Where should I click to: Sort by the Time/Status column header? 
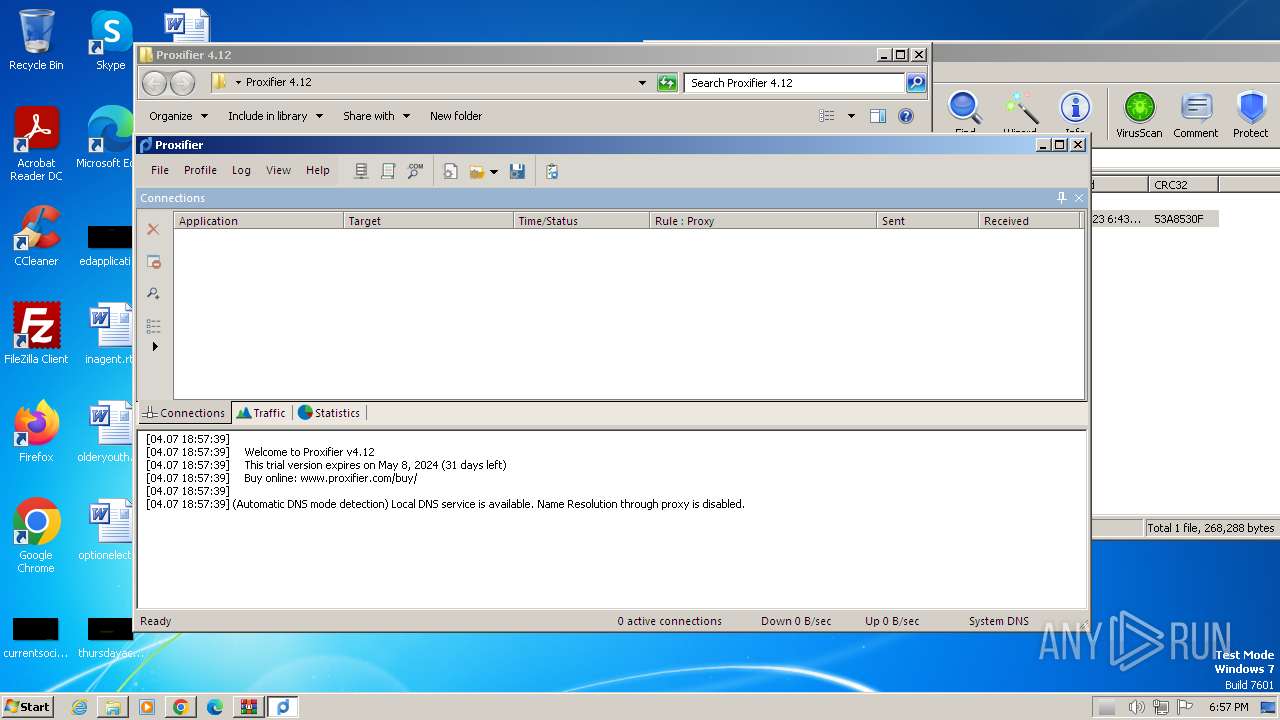point(581,221)
